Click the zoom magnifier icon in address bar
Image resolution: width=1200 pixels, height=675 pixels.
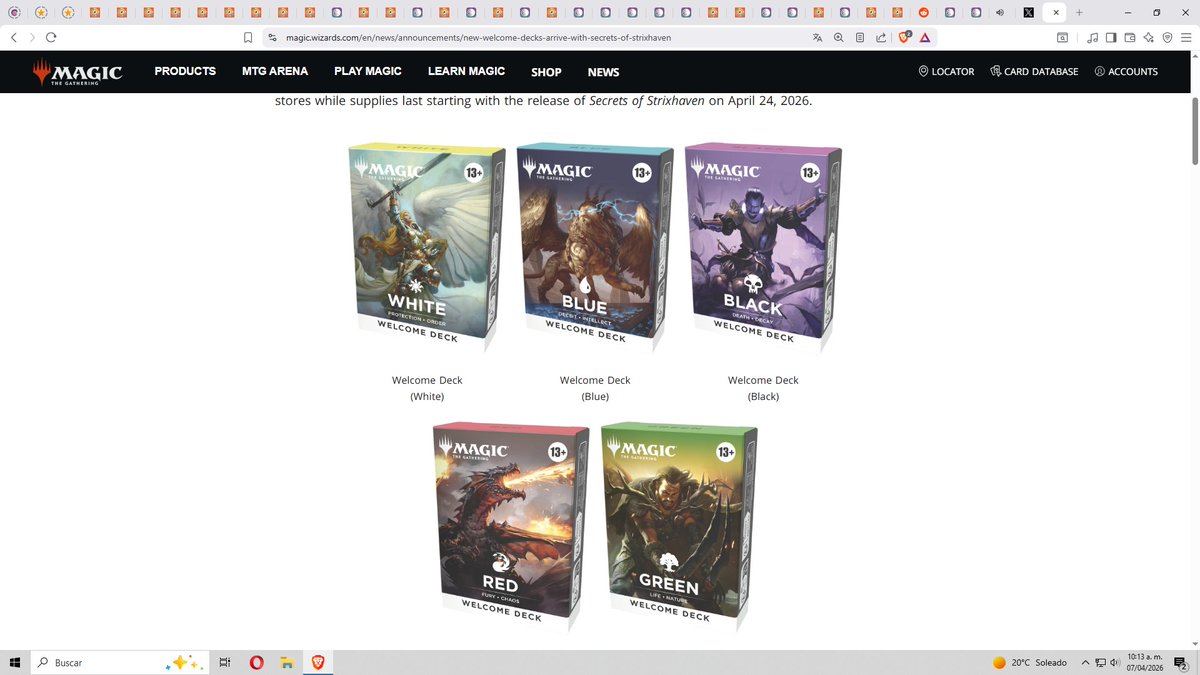click(839, 37)
